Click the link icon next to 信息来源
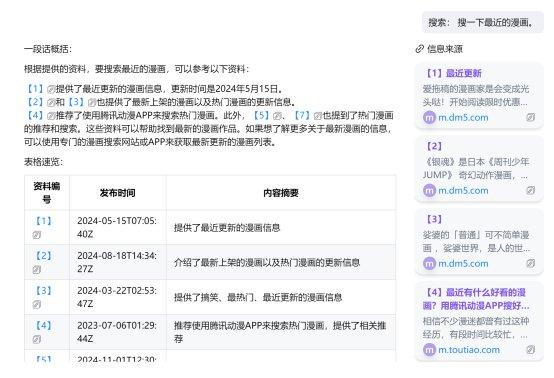Image resolution: width=554 pixels, height=378 pixels. click(419, 49)
